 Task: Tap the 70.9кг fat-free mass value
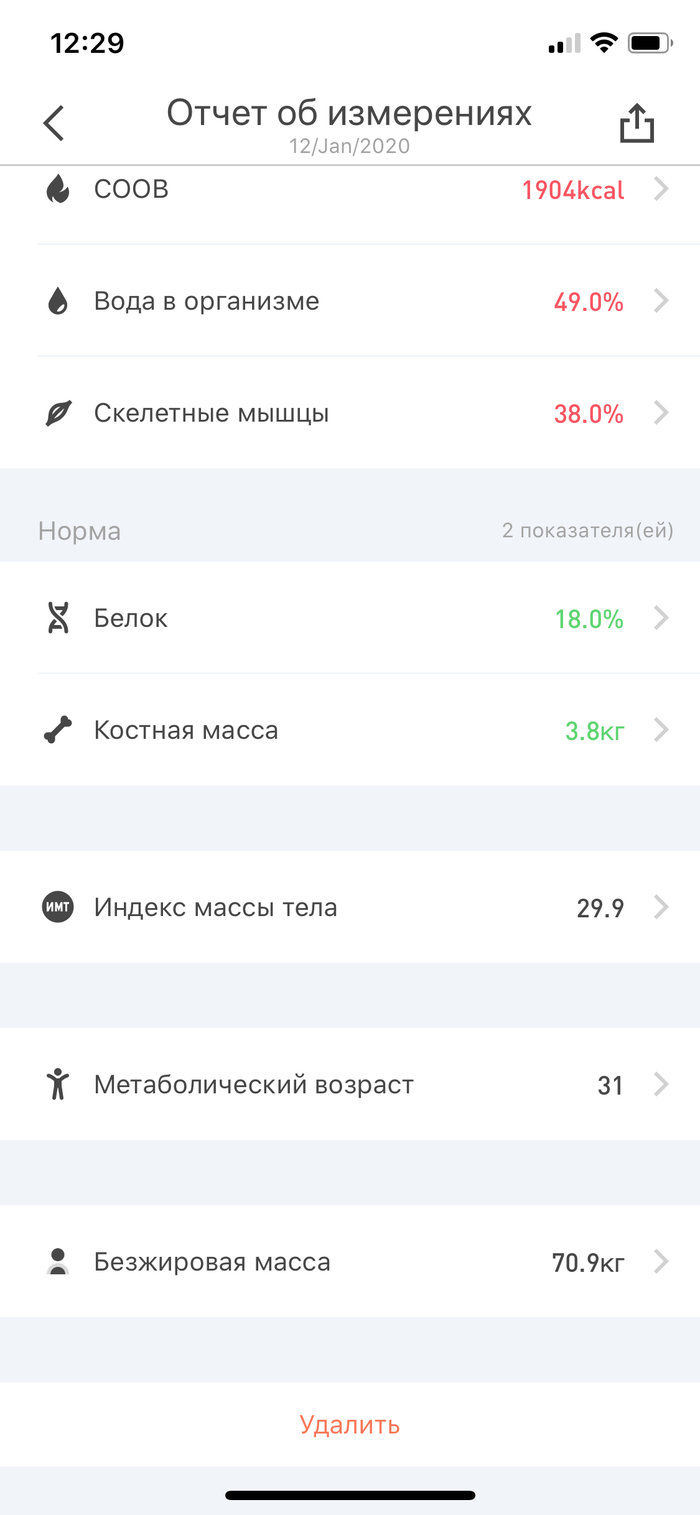[x=588, y=1263]
